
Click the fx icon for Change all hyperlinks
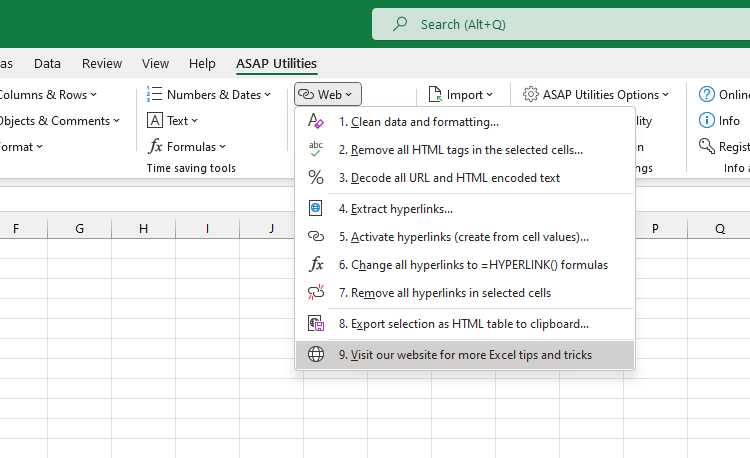pyautogui.click(x=316, y=264)
